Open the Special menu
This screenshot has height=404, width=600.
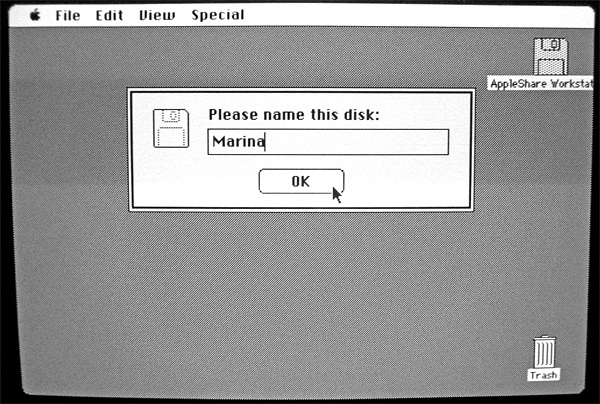pyautogui.click(x=218, y=15)
